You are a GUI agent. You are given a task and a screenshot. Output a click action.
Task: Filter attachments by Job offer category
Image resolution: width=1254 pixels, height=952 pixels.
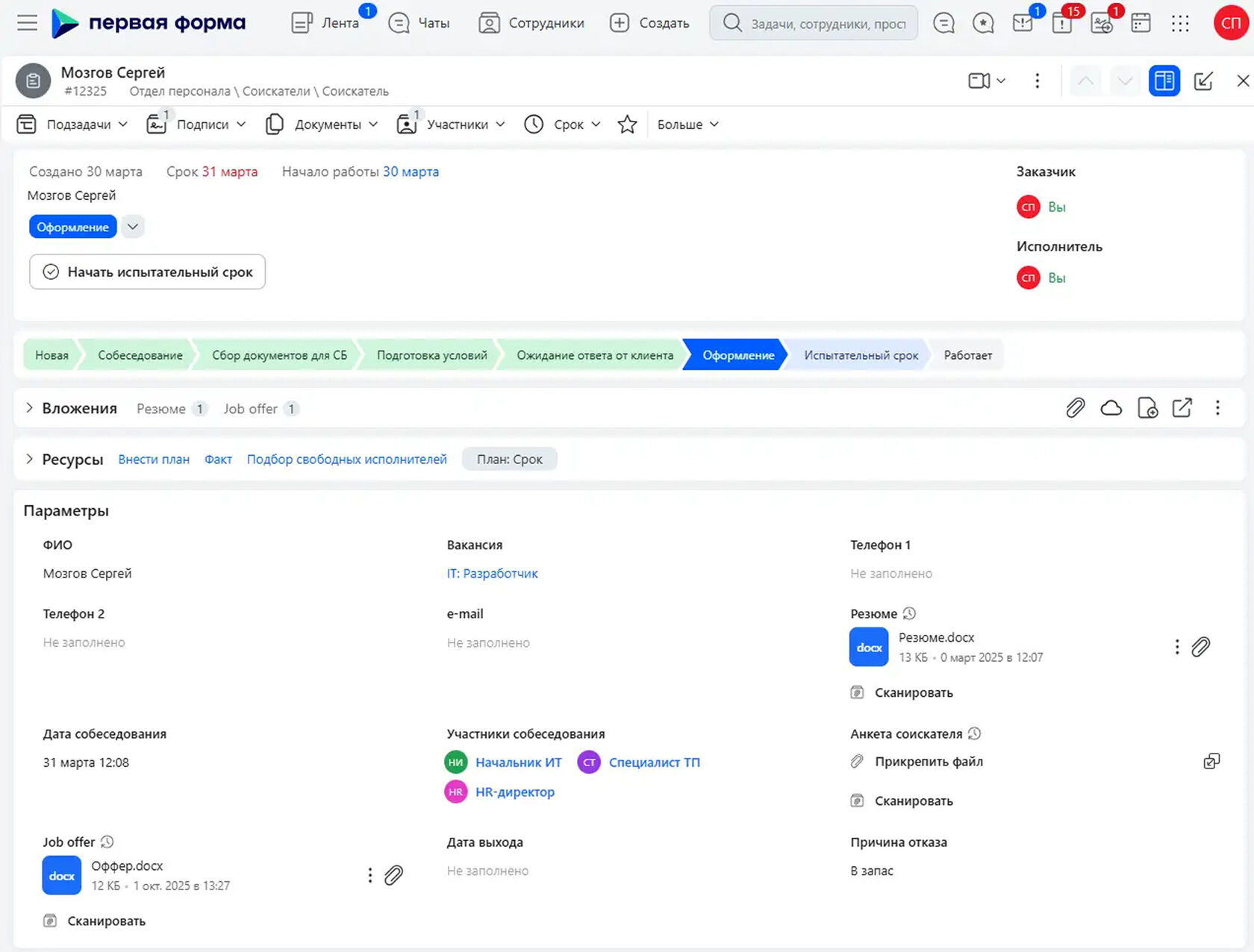point(261,409)
